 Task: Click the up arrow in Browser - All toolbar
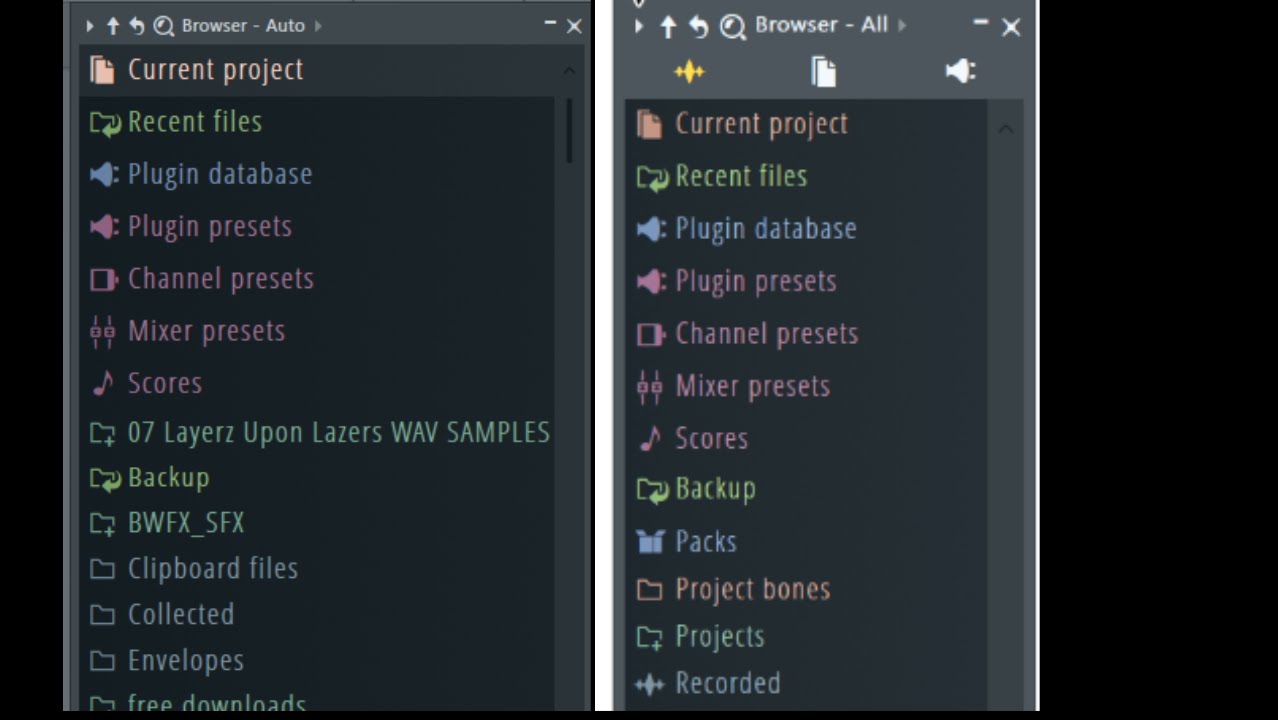668,26
